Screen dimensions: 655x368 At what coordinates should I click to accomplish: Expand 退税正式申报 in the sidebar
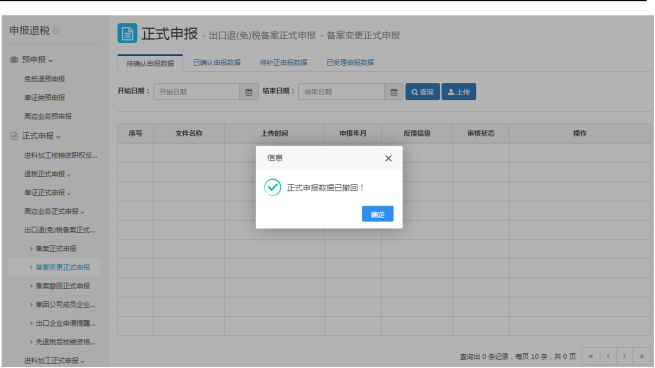click(47, 174)
